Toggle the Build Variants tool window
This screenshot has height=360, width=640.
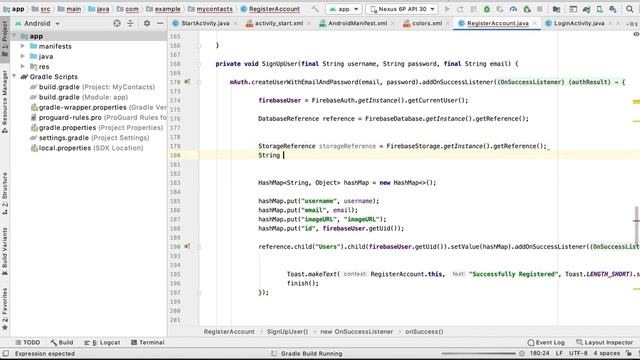click(5, 251)
